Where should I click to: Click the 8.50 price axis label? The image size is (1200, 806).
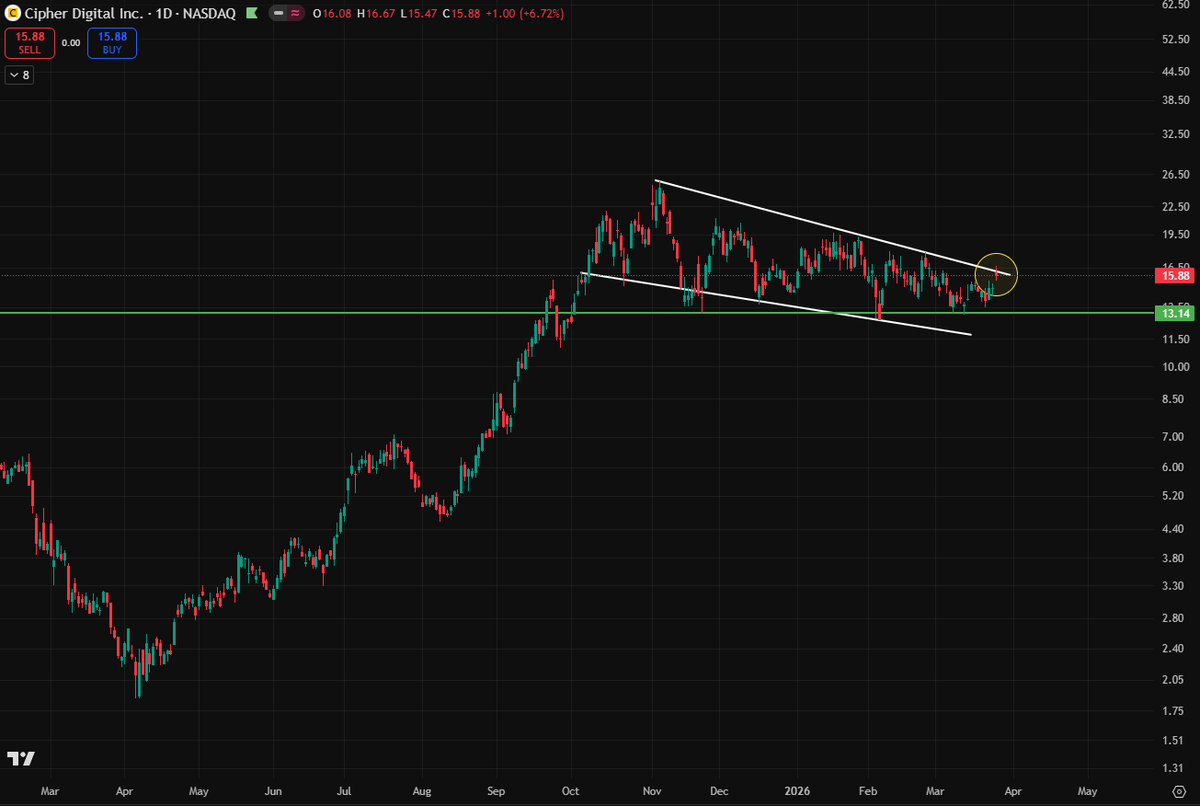[x=1175, y=399]
